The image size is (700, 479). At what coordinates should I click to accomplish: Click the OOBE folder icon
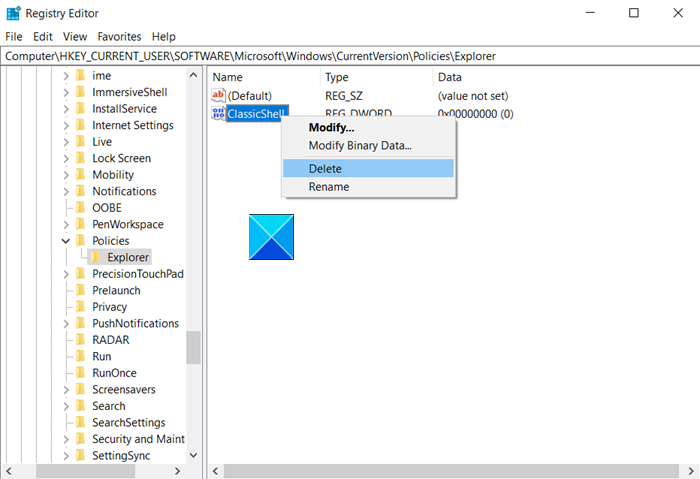coord(81,208)
